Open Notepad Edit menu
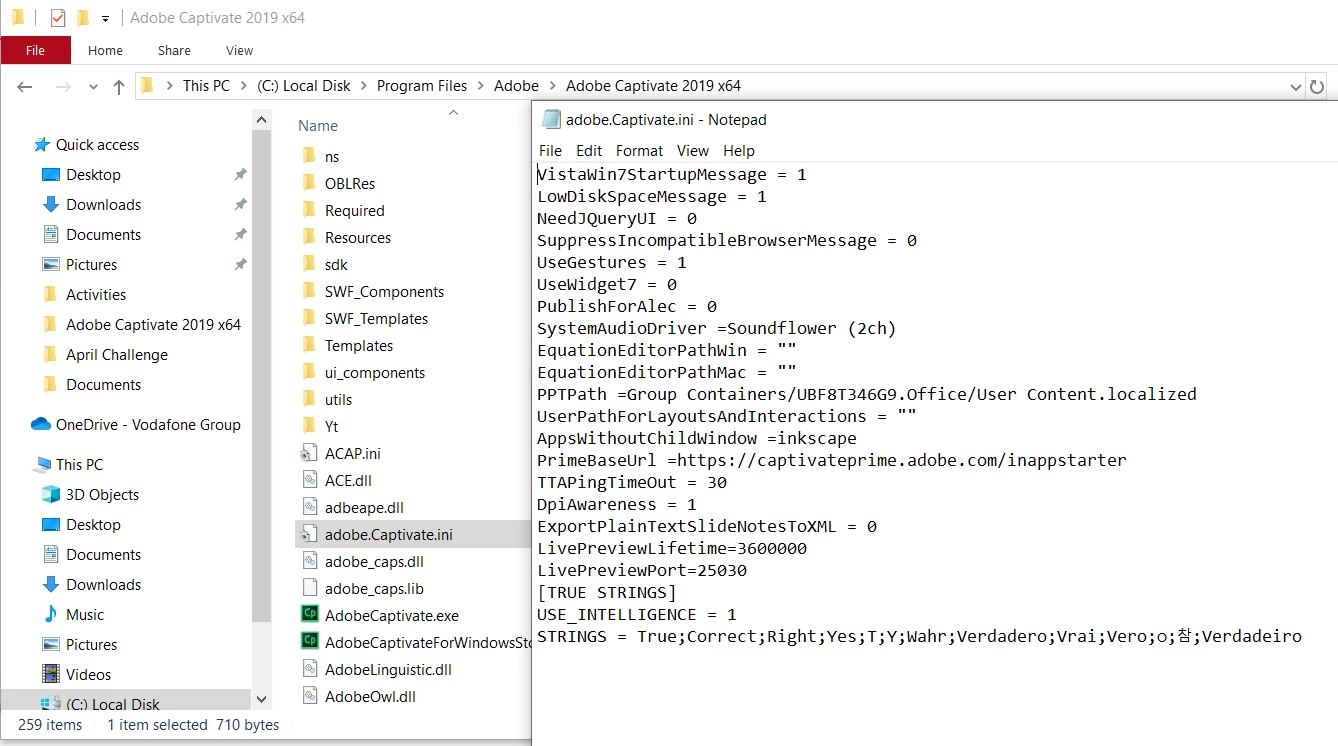 tap(589, 151)
